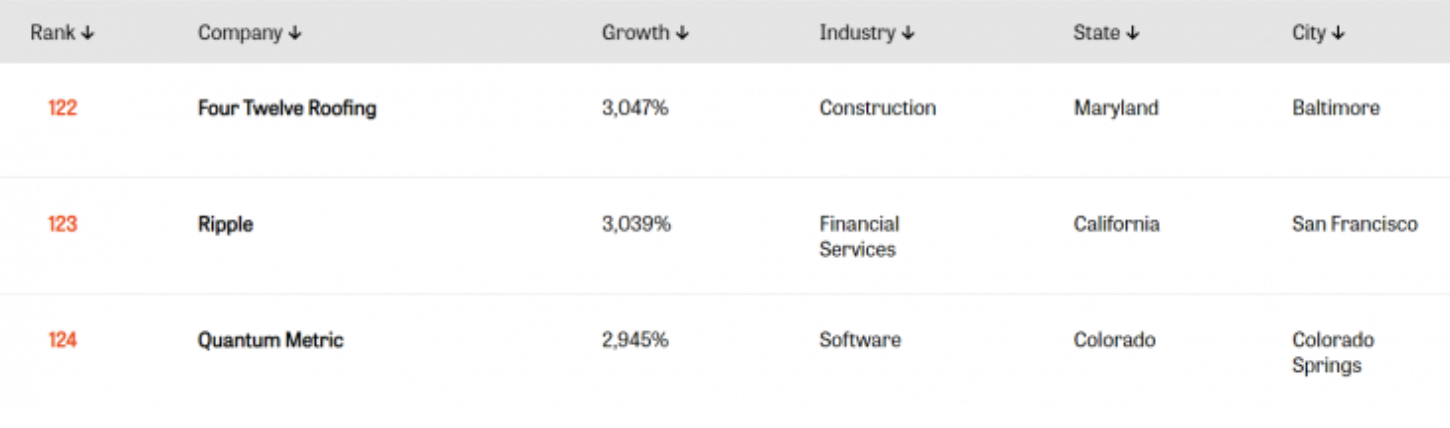
Task: Sort by Company arrow icon
Action: click(295, 33)
